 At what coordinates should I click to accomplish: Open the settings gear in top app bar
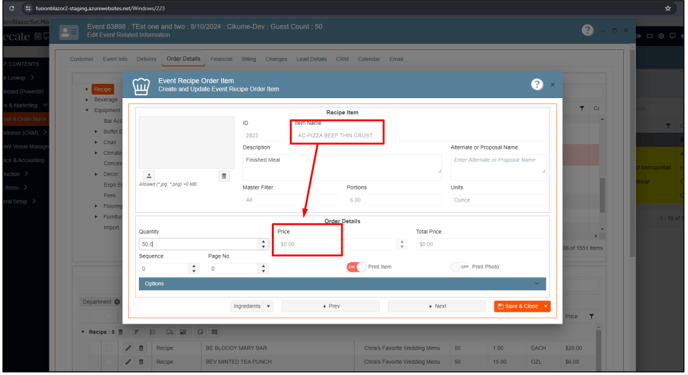[661, 36]
